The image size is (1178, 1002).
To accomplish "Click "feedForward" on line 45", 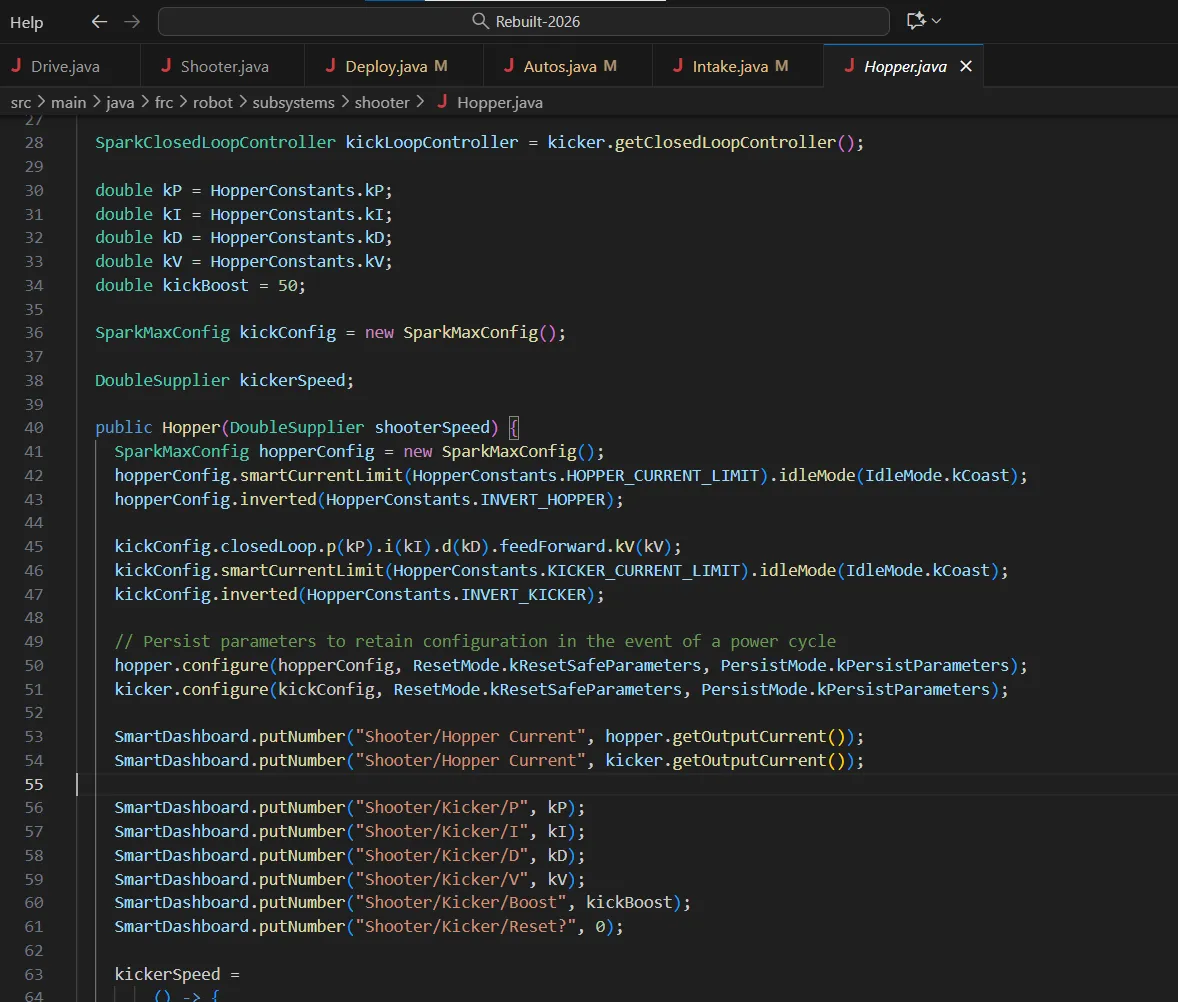I will [x=552, y=546].
